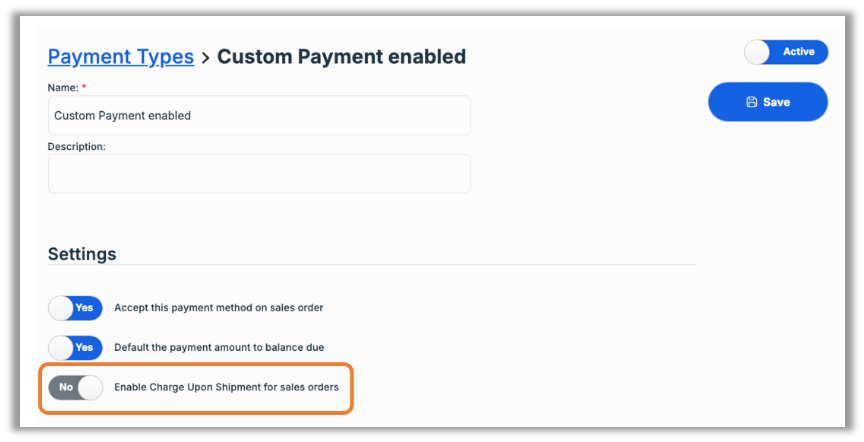Click the breadcrumb arrow separator
This screenshot has width=864, height=442.
tap(205, 58)
